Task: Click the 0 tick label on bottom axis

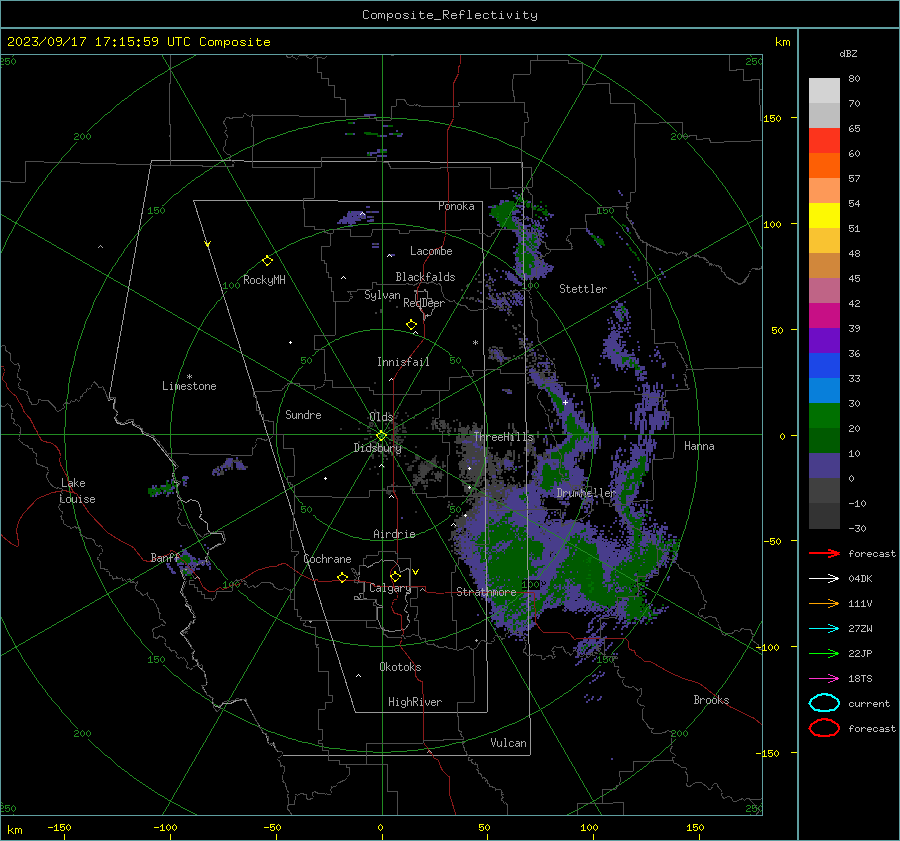Action: [x=381, y=827]
